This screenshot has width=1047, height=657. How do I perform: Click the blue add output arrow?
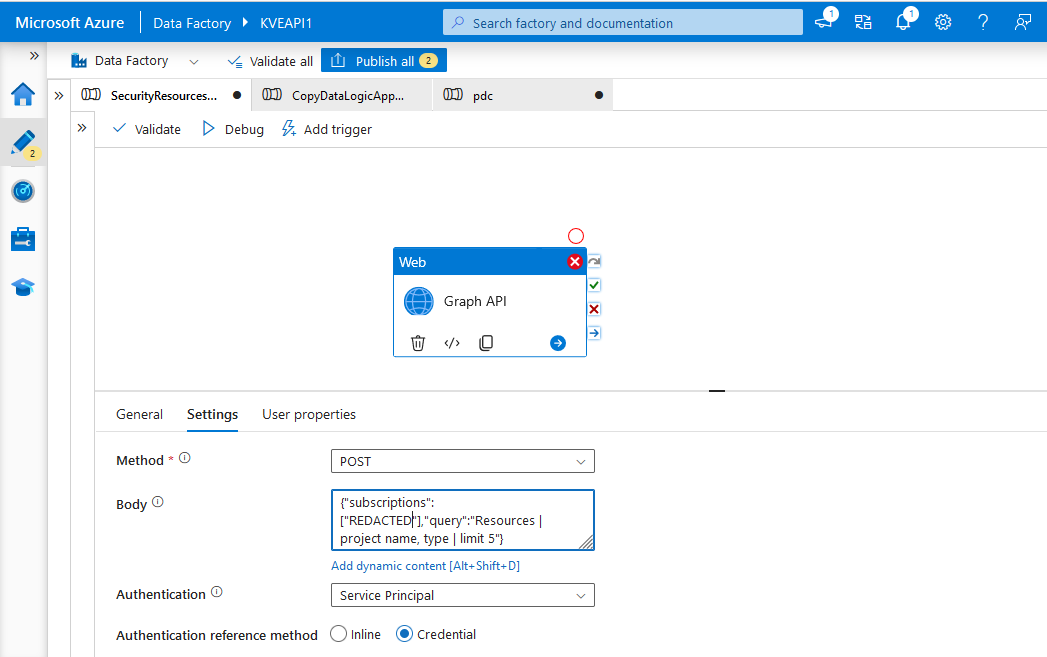coord(558,343)
